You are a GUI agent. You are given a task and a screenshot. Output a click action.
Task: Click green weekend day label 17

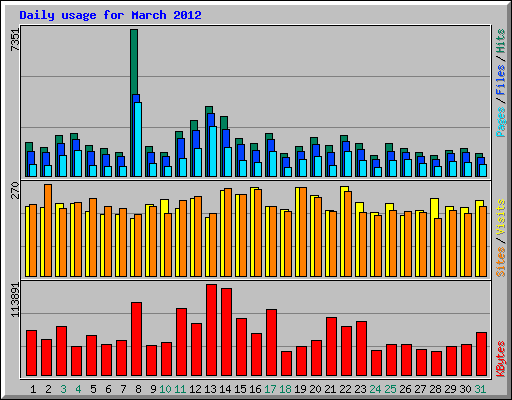pyautogui.click(x=270, y=389)
